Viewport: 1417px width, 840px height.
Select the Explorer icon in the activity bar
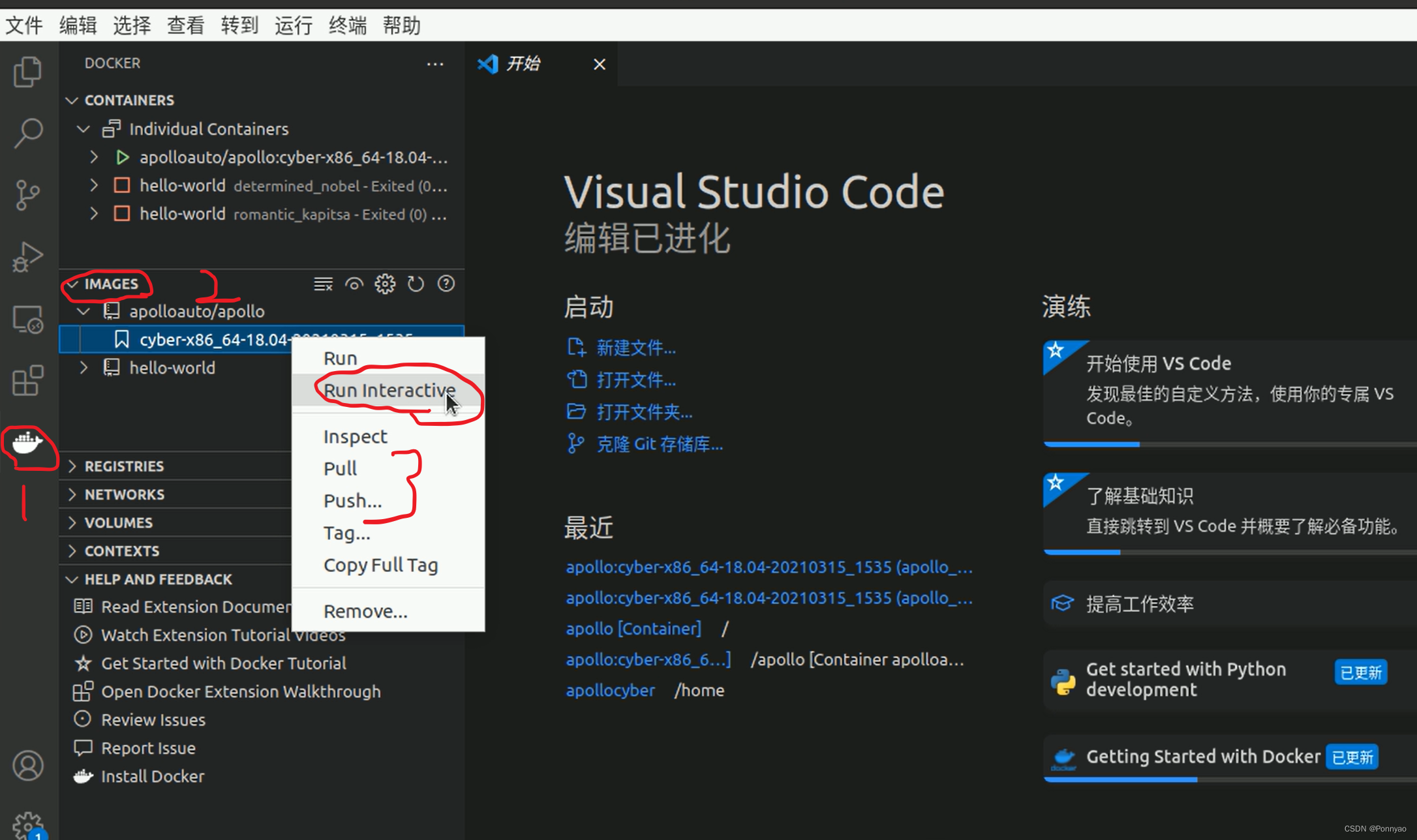pyautogui.click(x=27, y=72)
